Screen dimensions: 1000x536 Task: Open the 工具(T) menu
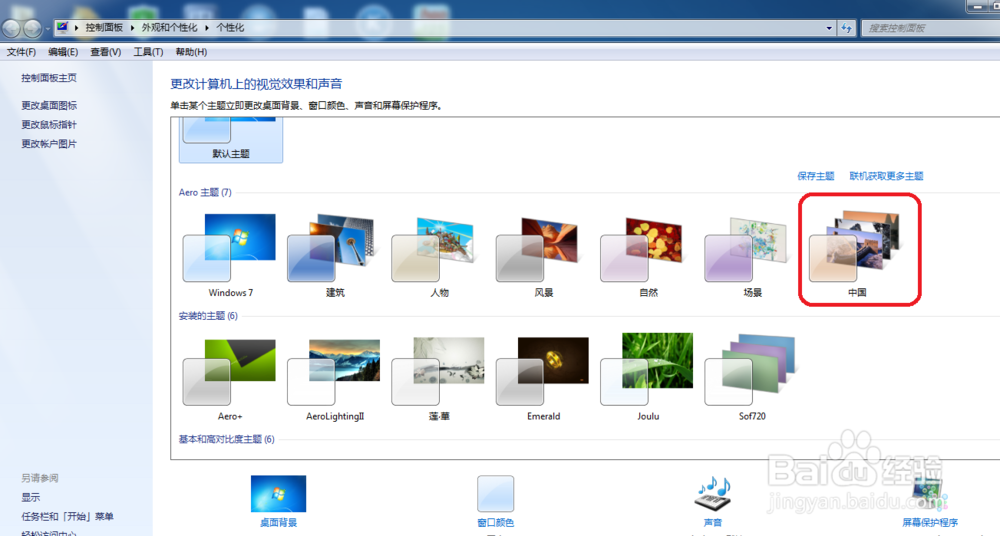[148, 52]
